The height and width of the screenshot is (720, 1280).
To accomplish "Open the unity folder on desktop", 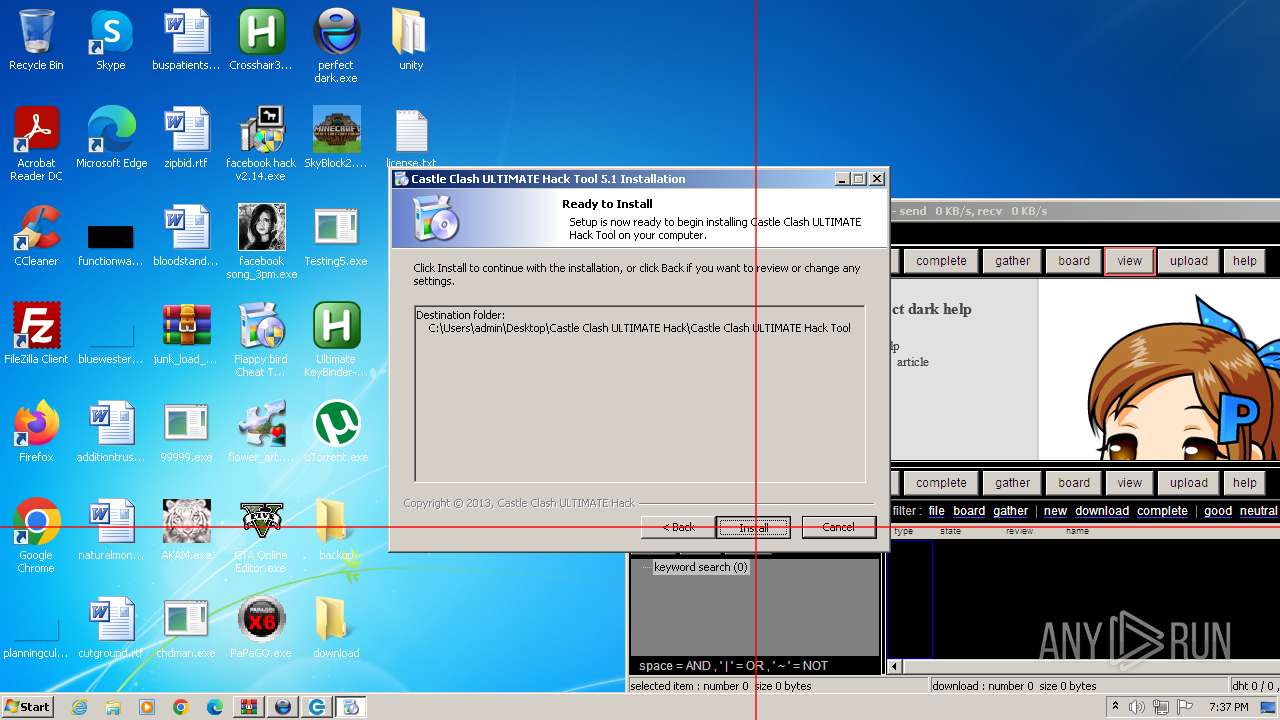I will coord(411,40).
